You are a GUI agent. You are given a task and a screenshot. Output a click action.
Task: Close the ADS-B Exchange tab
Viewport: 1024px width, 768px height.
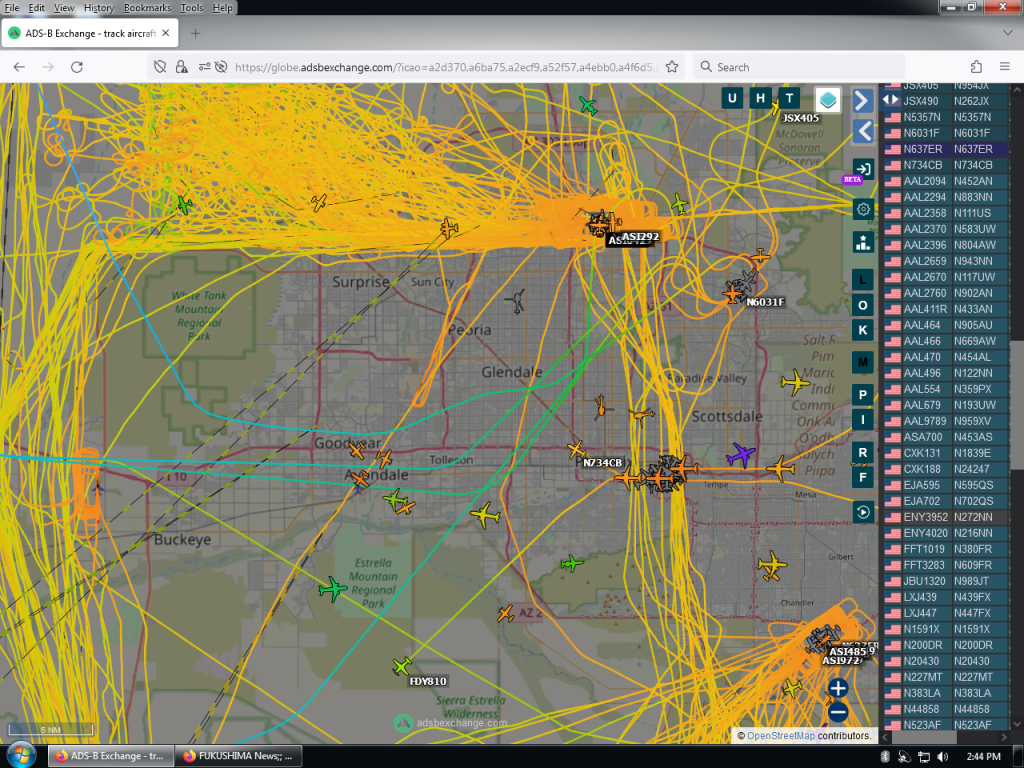pyautogui.click(x=166, y=33)
